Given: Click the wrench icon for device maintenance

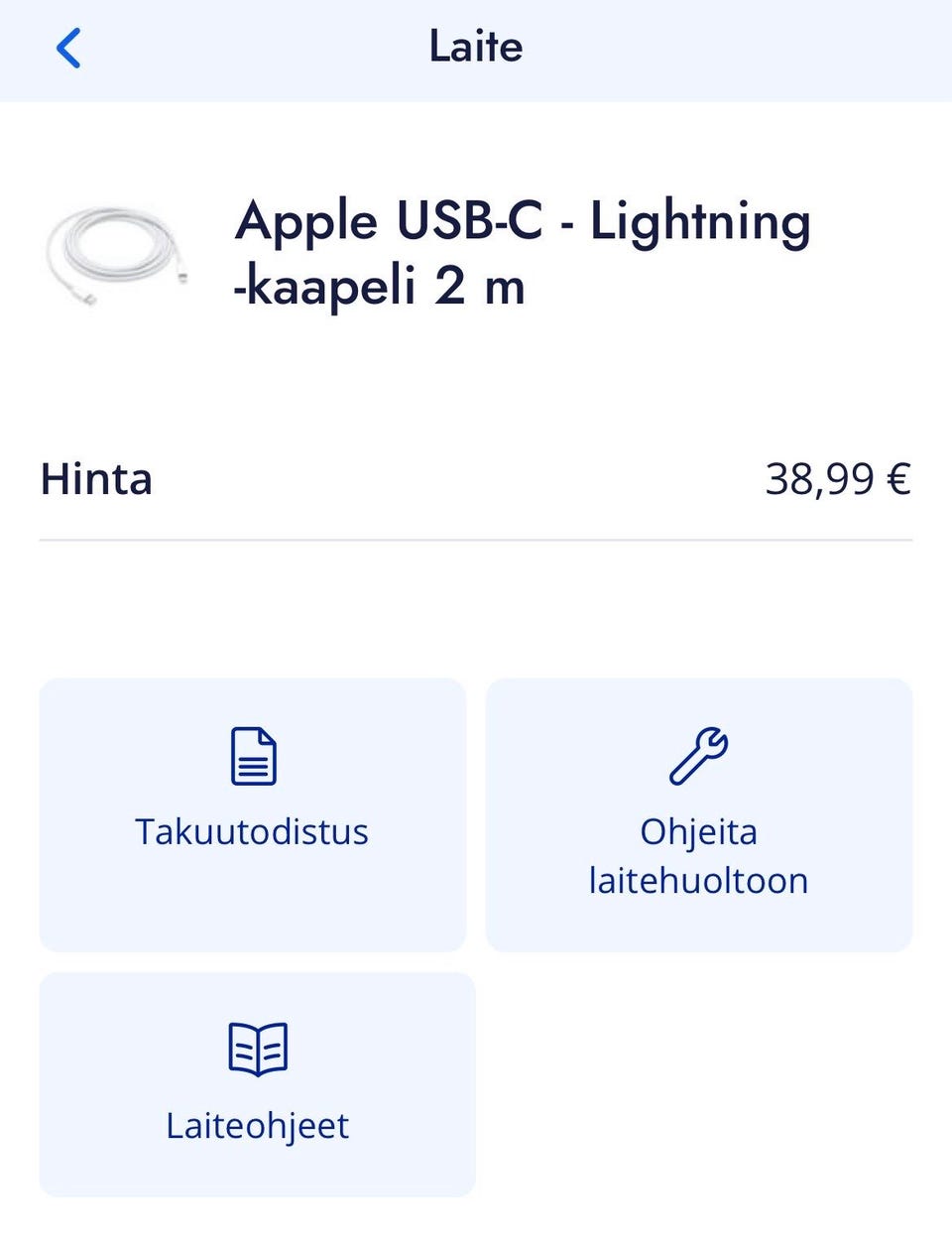Looking at the screenshot, I should click(x=698, y=756).
